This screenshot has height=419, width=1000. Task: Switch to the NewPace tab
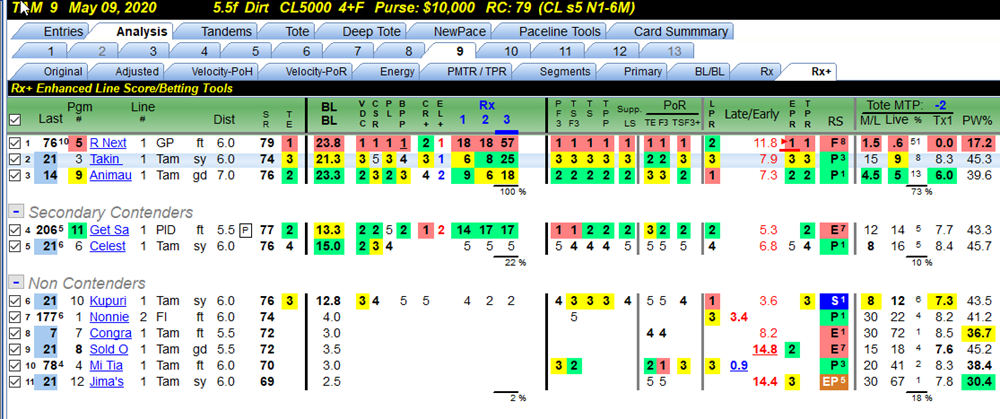pos(459,31)
